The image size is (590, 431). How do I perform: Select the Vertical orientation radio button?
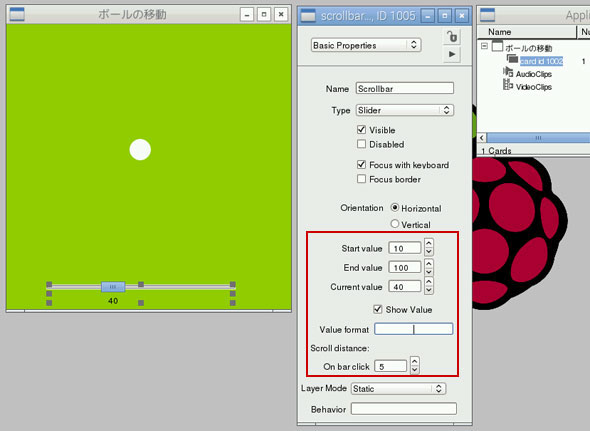(394, 224)
